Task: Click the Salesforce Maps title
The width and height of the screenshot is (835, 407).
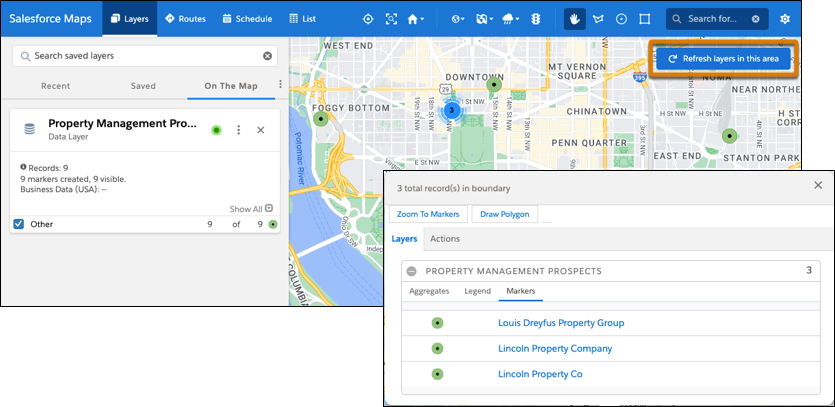Action: pos(50,19)
